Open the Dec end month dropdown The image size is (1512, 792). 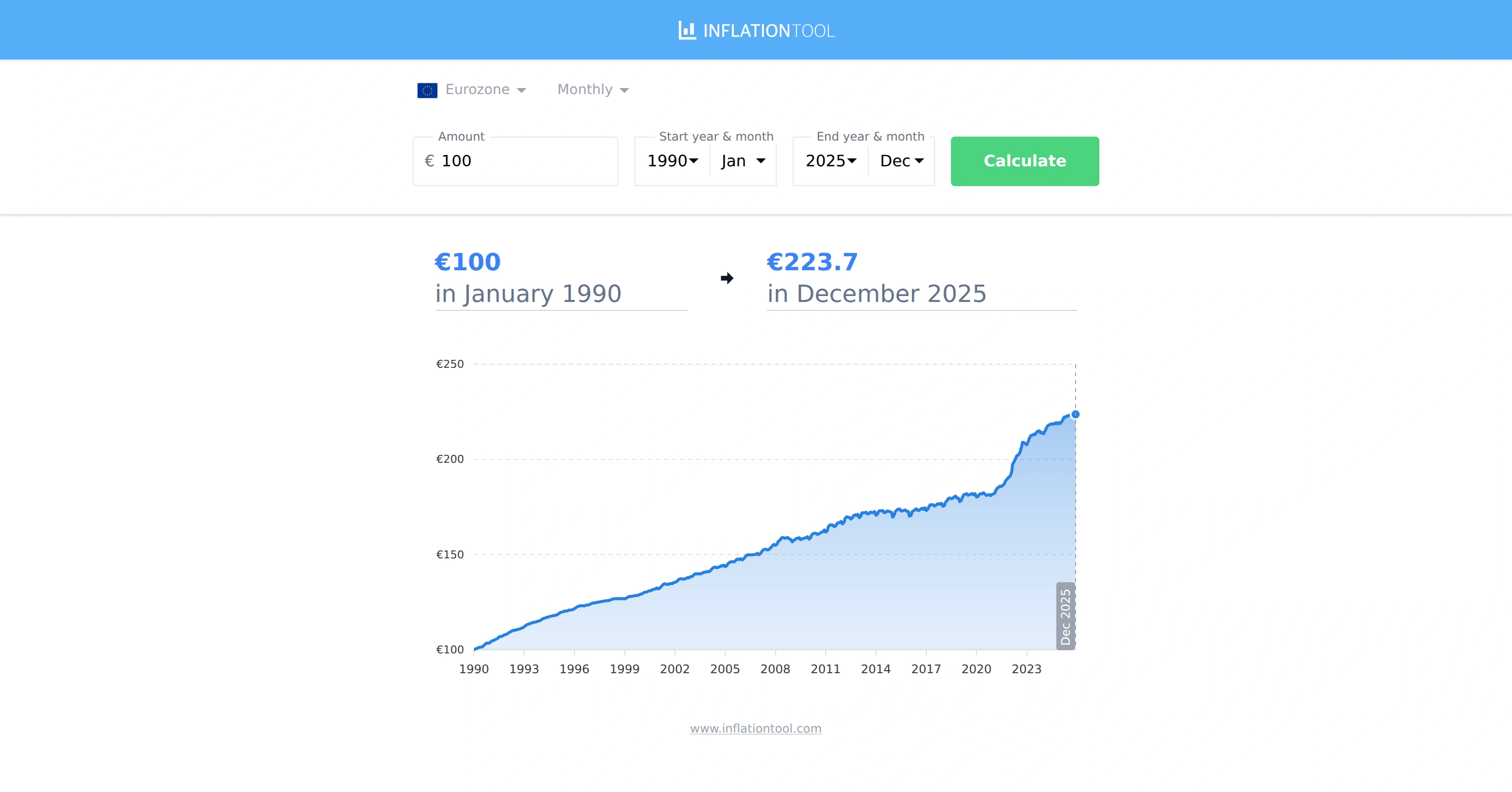tap(900, 160)
